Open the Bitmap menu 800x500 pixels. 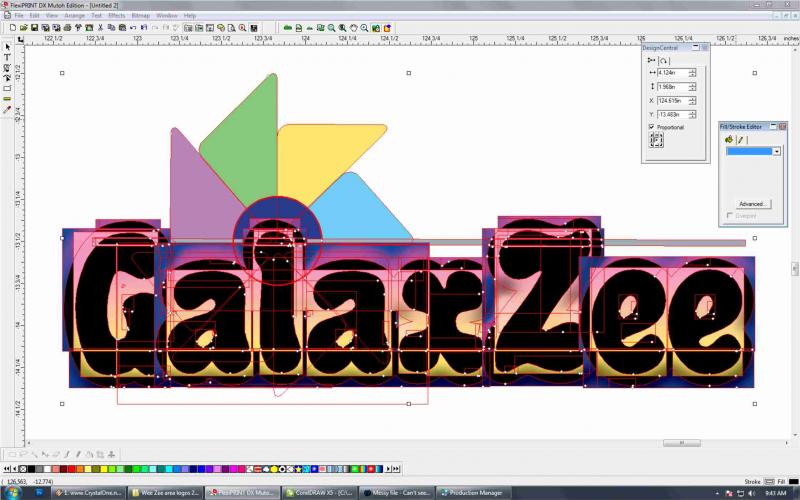pyautogui.click(x=141, y=16)
